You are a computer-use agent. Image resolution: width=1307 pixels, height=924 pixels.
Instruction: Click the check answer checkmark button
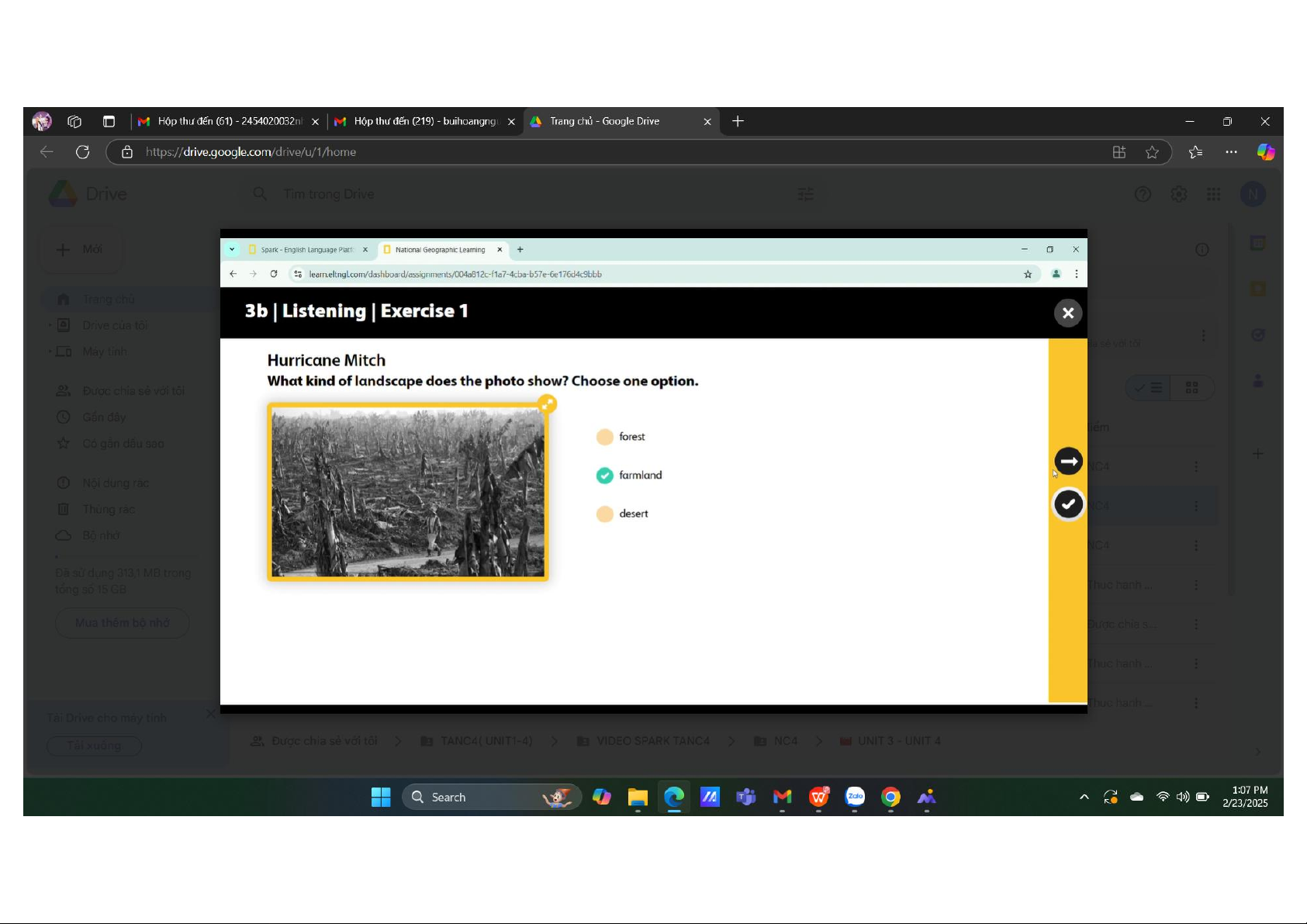tap(1068, 504)
